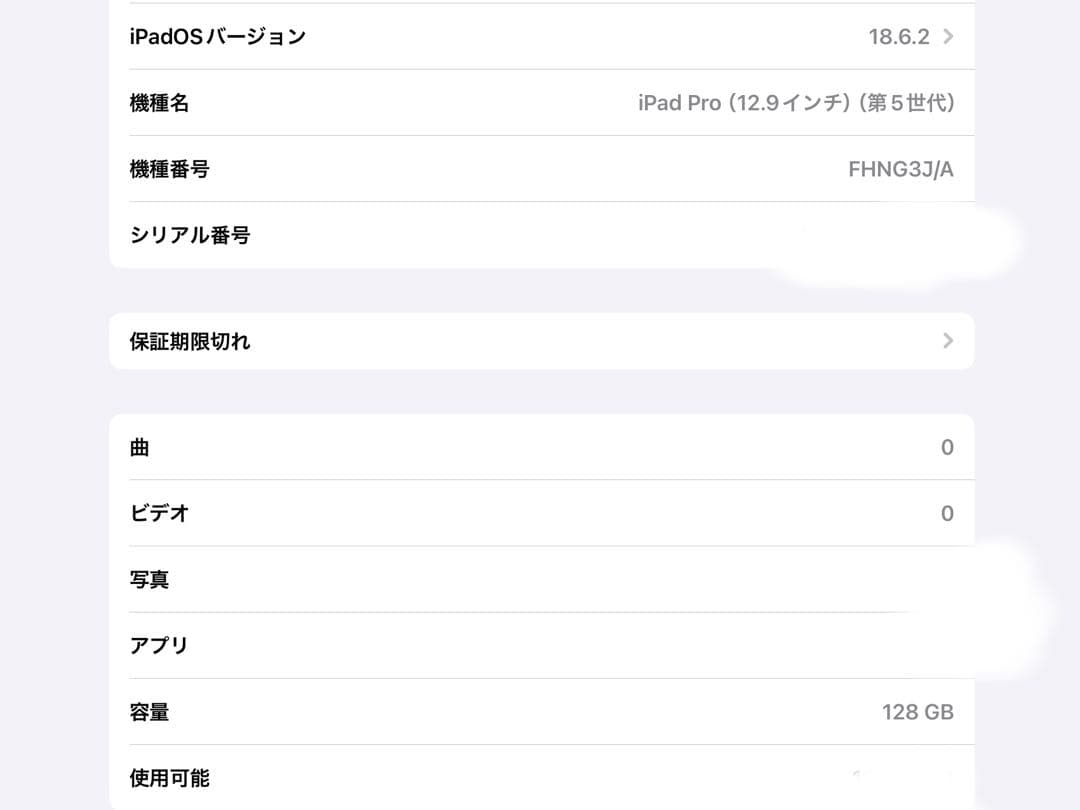This screenshot has width=1080, height=810.
Task: Tap the 0 value next to ビデオ
Action: (x=947, y=513)
